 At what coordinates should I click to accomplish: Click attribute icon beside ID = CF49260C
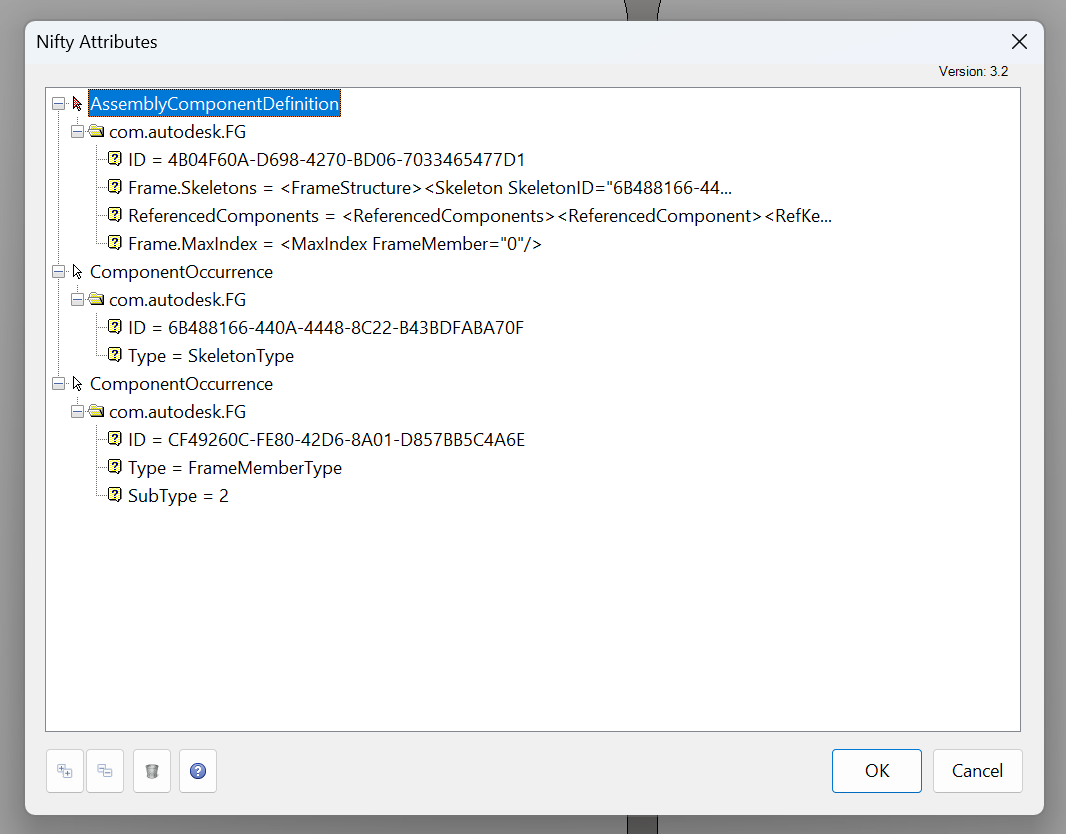pos(115,438)
